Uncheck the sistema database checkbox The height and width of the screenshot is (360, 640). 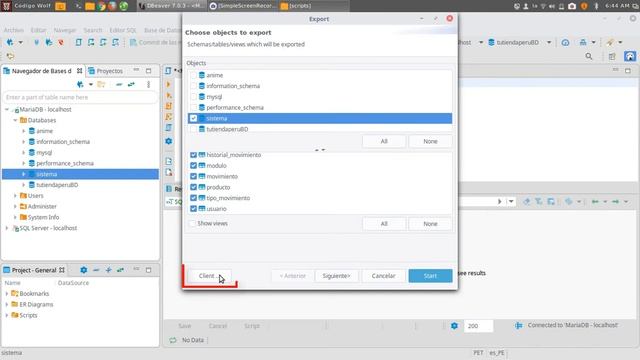[193, 118]
